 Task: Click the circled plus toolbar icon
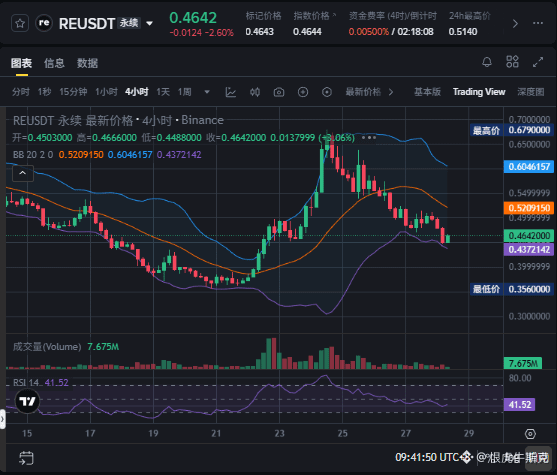[x=303, y=92]
